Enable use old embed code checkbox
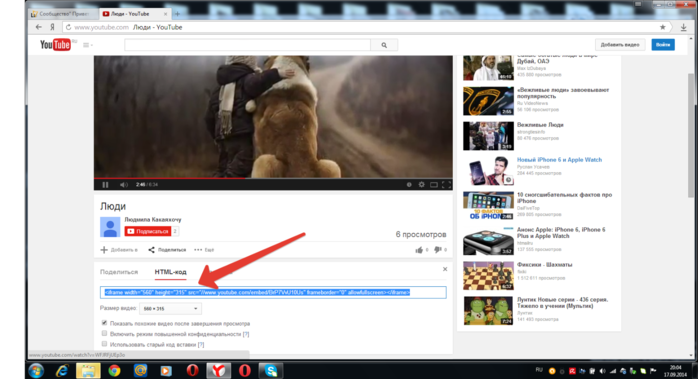Screen dimensions: 698x379 coord(104,344)
